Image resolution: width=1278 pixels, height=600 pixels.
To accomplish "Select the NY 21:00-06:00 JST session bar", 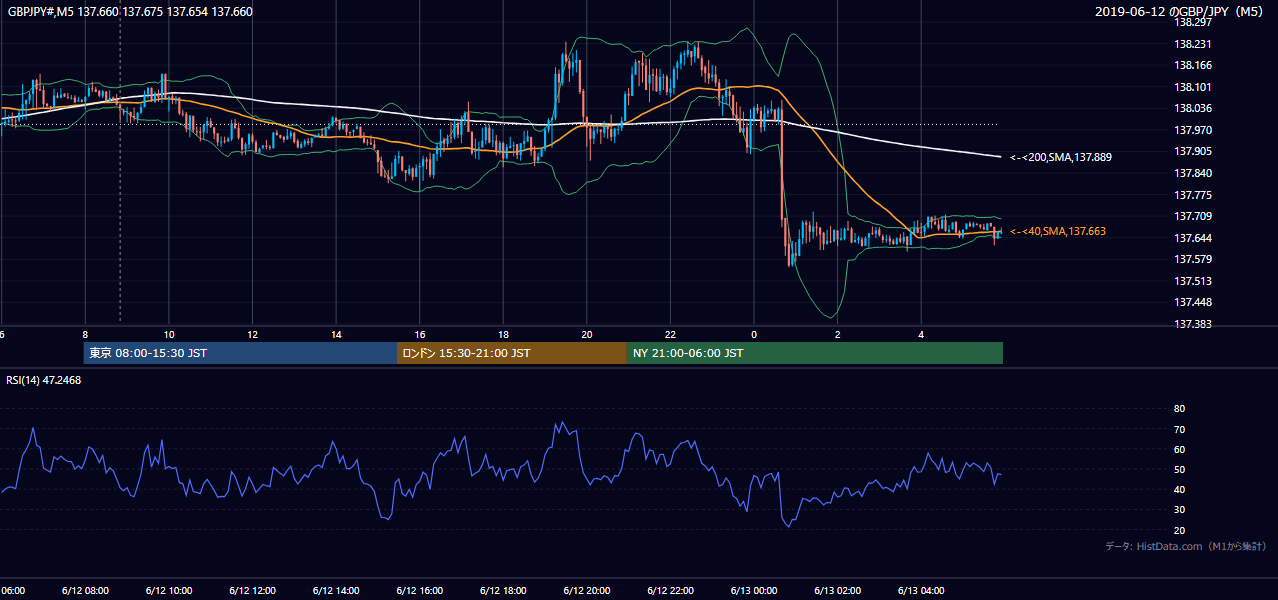I will (815, 353).
